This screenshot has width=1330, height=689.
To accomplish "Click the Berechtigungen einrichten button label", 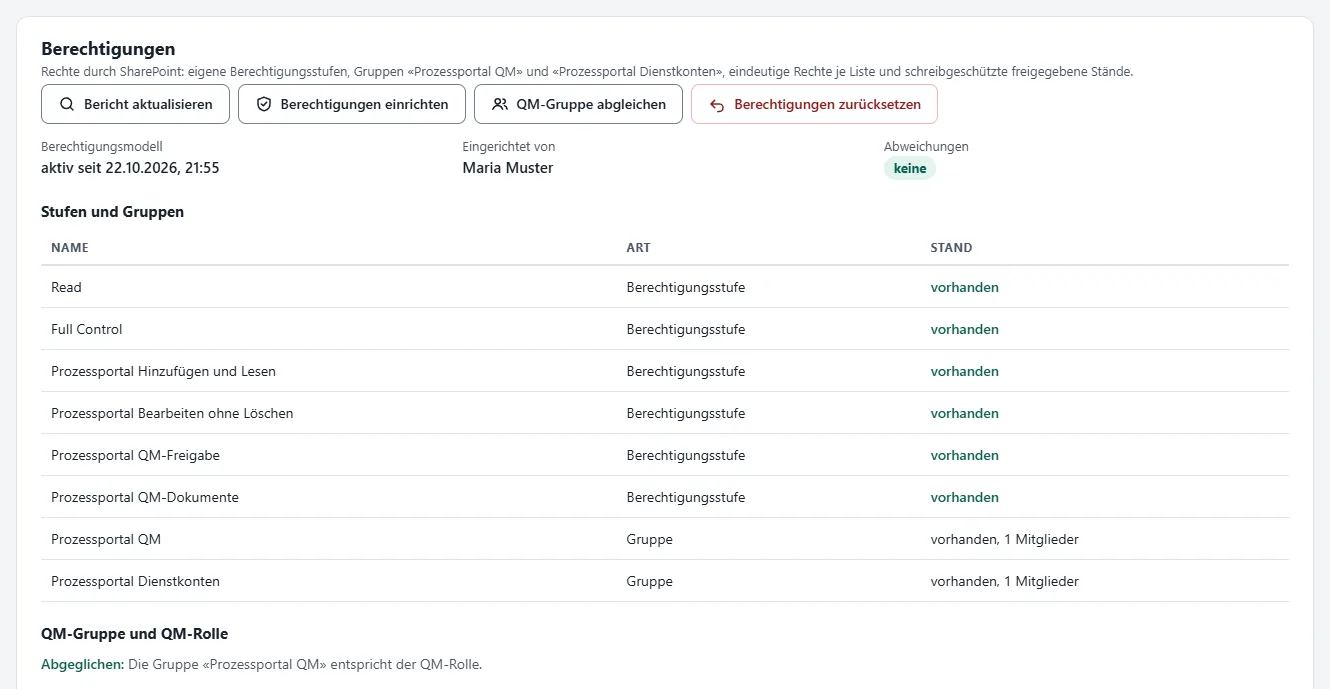I will click(x=364, y=104).
